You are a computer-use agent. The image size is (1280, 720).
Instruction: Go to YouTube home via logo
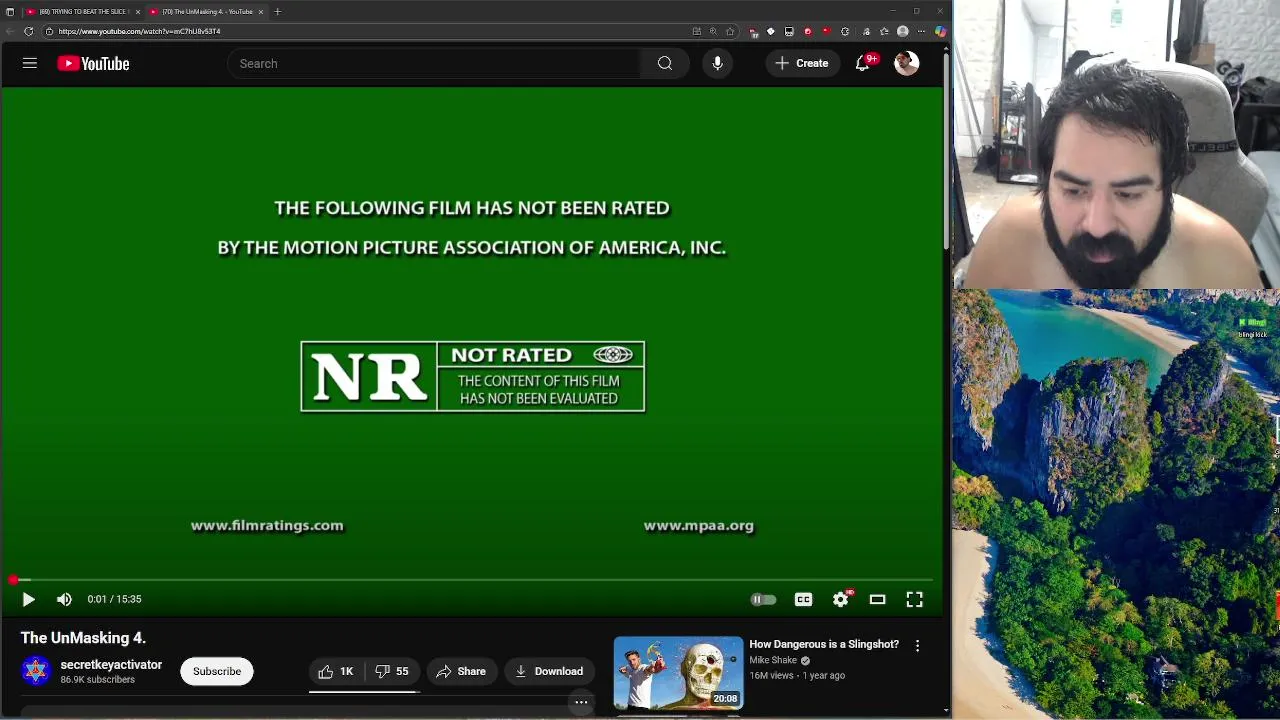coord(93,63)
